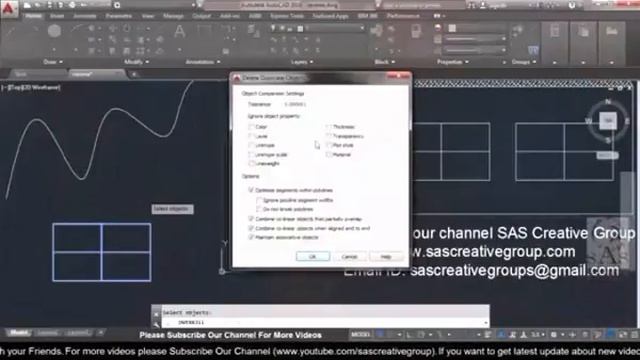Open the Annotate ribbon tab
The image size is (640, 360).
[85, 16]
